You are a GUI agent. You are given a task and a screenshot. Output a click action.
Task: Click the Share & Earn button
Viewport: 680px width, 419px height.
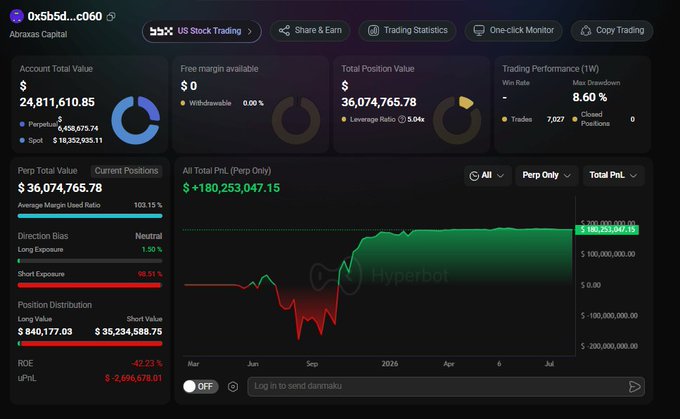pyautogui.click(x=310, y=30)
